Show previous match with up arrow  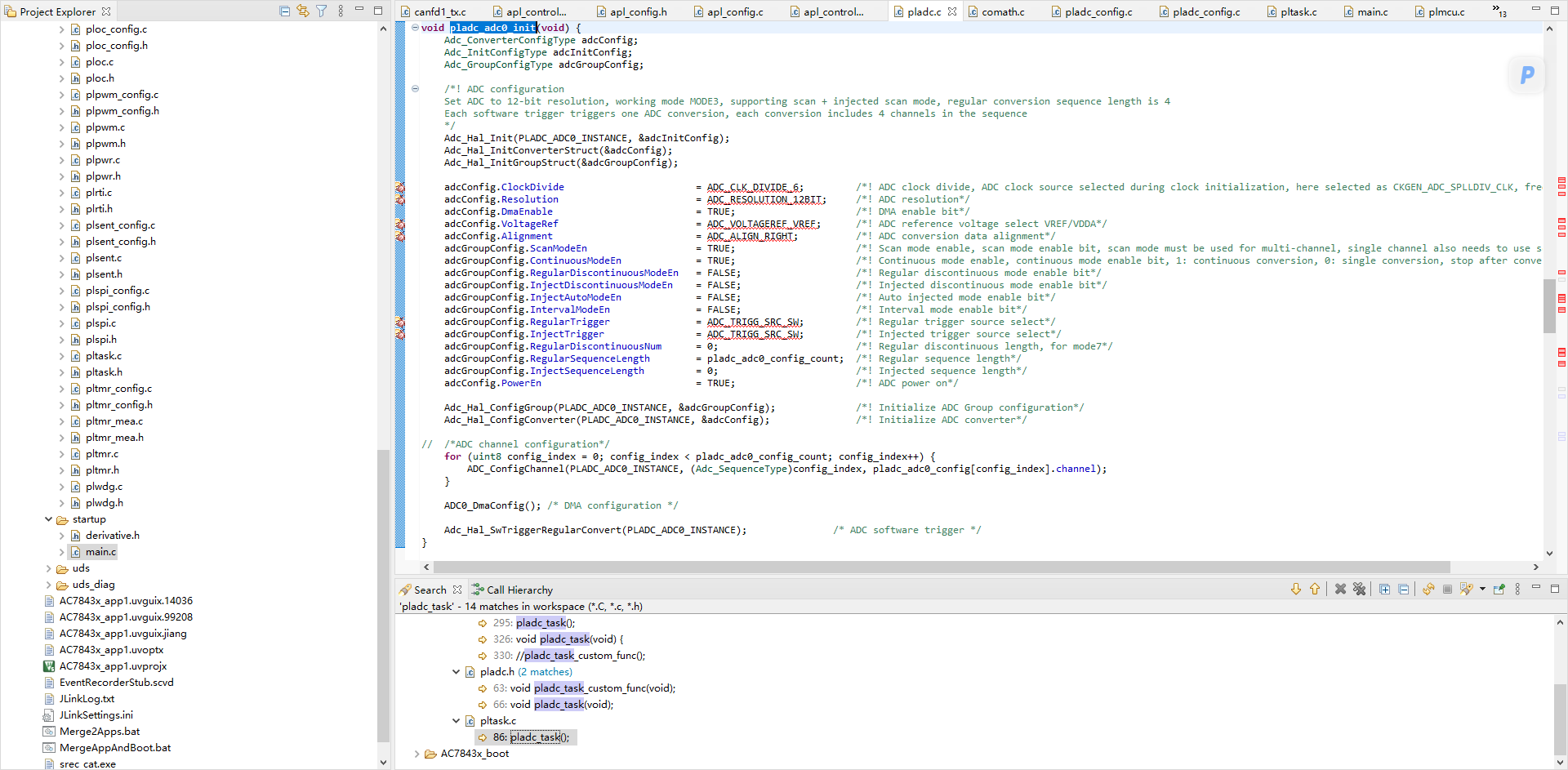pyautogui.click(x=1315, y=589)
